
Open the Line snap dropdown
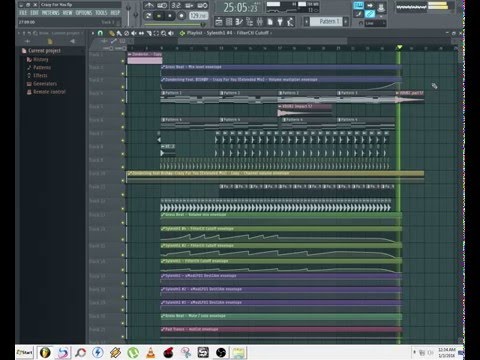coord(375,23)
